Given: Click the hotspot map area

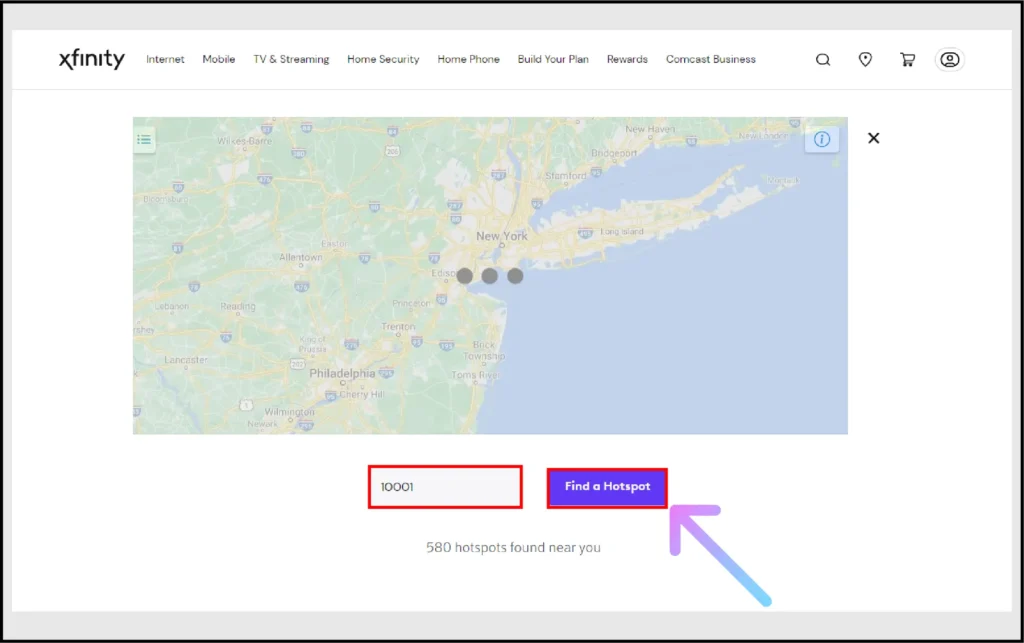Looking at the screenshot, I should pos(490,275).
